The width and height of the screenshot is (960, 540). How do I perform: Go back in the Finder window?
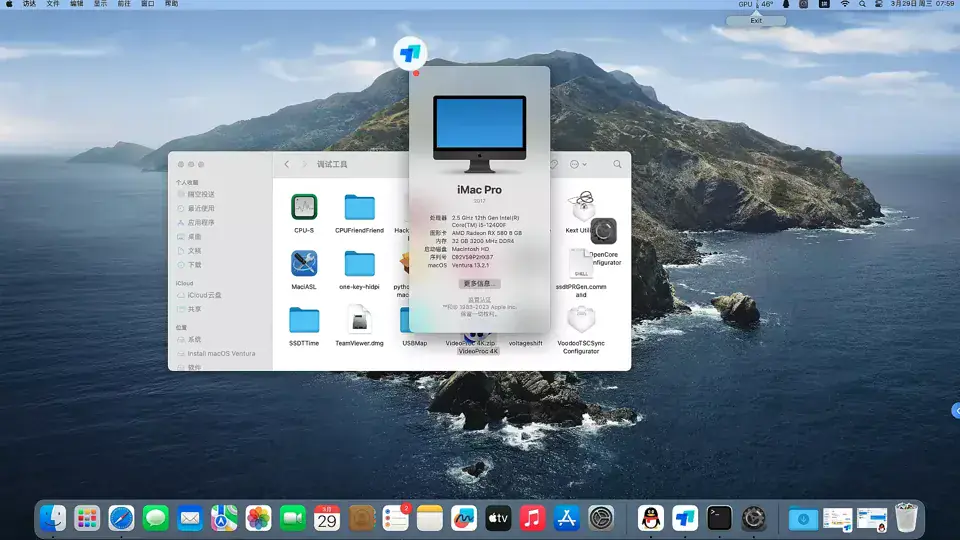[287, 164]
